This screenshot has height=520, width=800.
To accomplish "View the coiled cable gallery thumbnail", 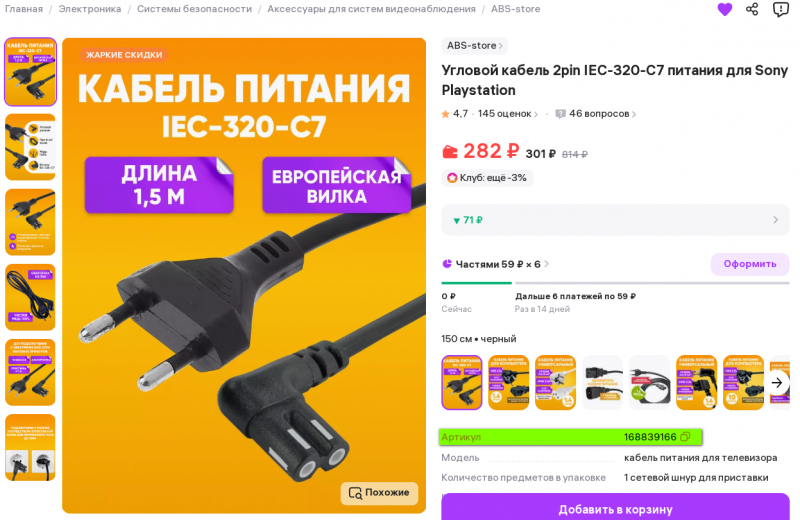I will [30, 297].
